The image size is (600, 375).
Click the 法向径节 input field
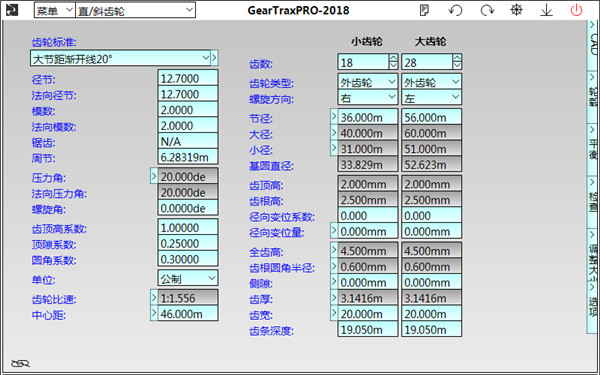[x=188, y=94]
